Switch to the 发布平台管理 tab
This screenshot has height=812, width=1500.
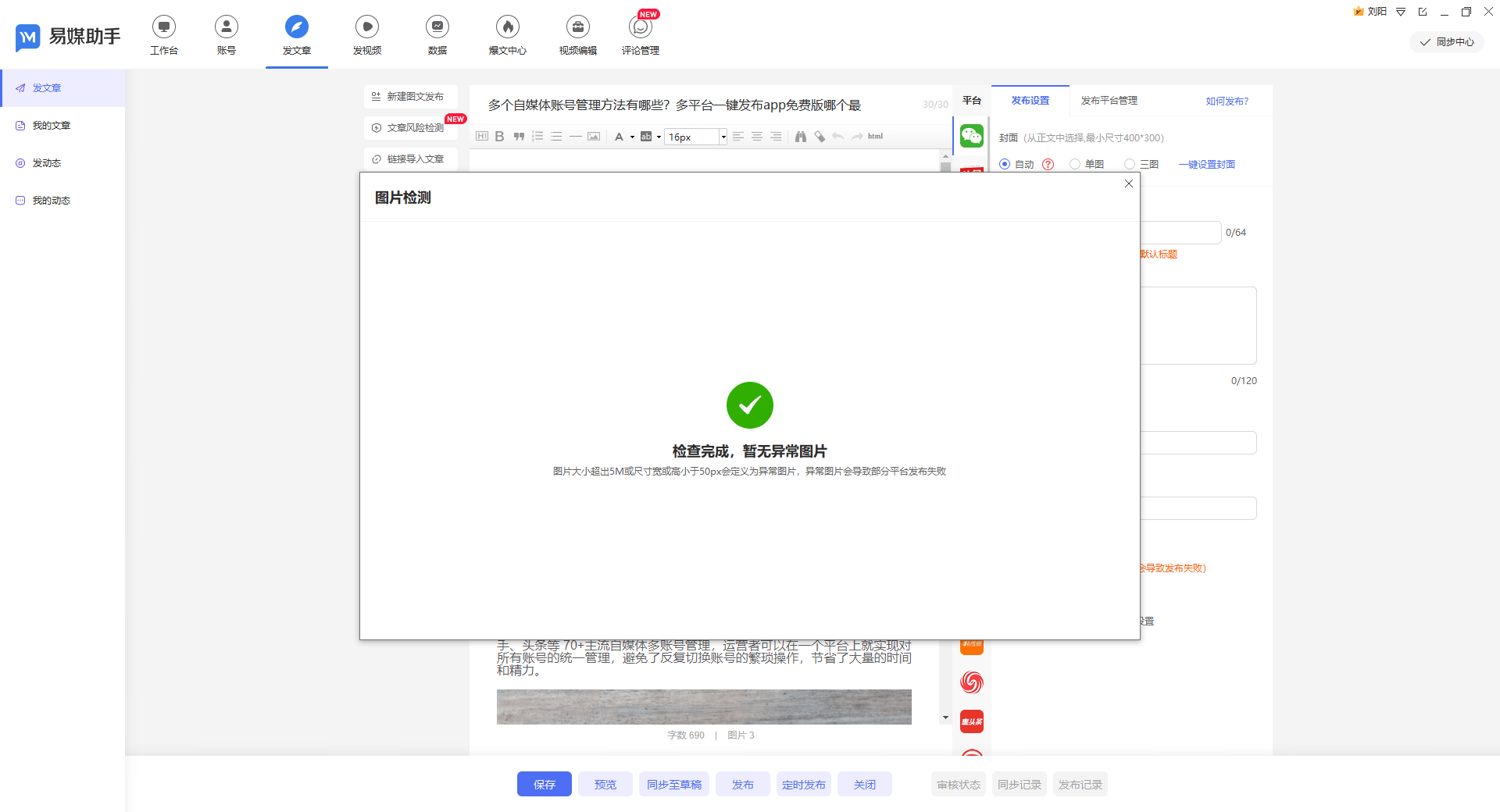(1109, 101)
